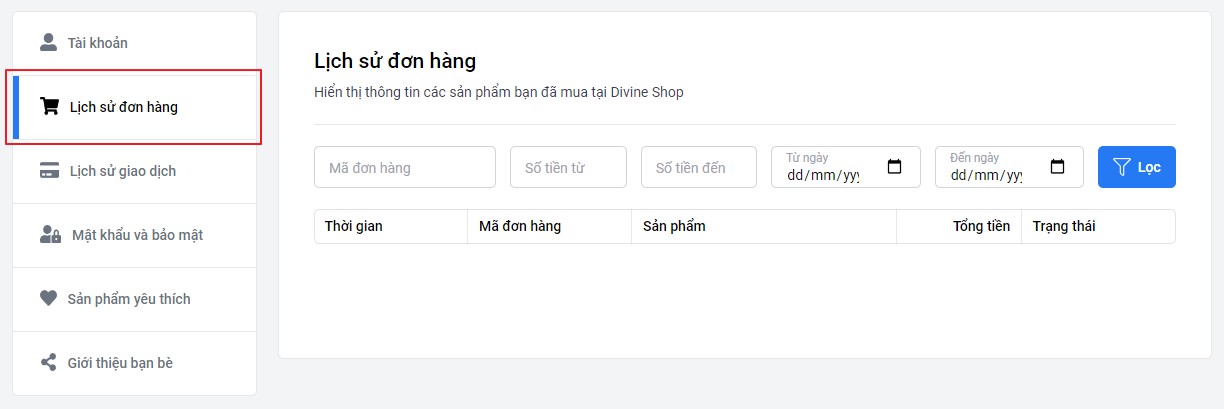Click the Tổng tiền column header
1224x409 pixels.
(959, 226)
